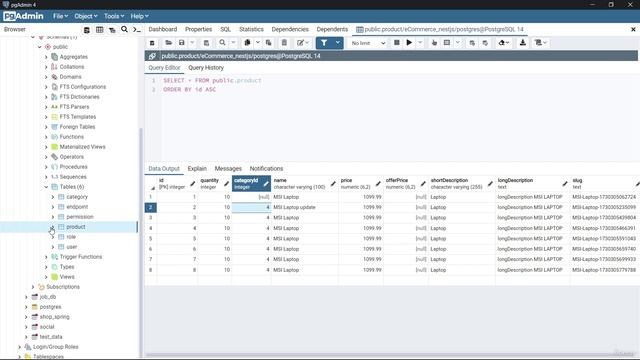Close the public.product query tab
The height and width of the screenshot is (360, 640).
tap(633, 29)
